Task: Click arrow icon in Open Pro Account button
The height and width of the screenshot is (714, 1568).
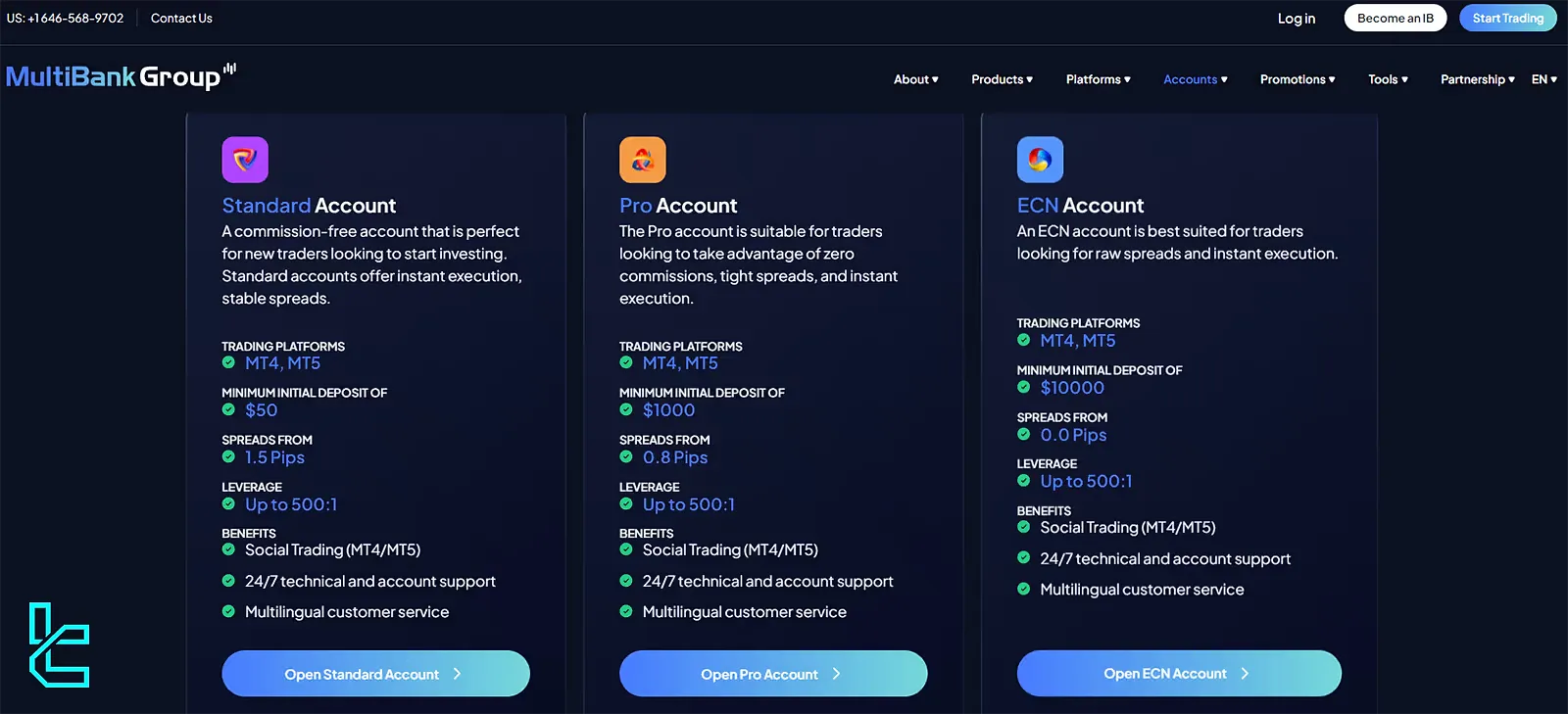Action: pyautogui.click(x=836, y=674)
